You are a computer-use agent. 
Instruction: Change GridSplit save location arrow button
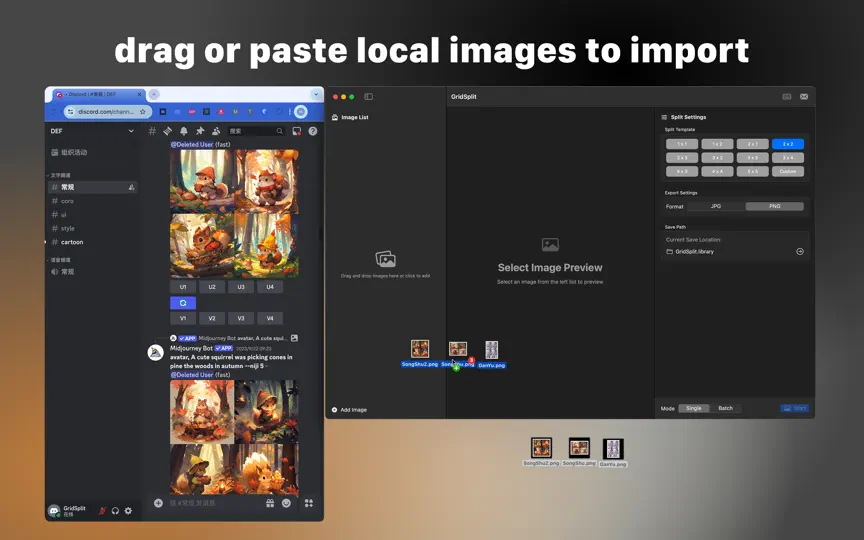click(x=800, y=251)
